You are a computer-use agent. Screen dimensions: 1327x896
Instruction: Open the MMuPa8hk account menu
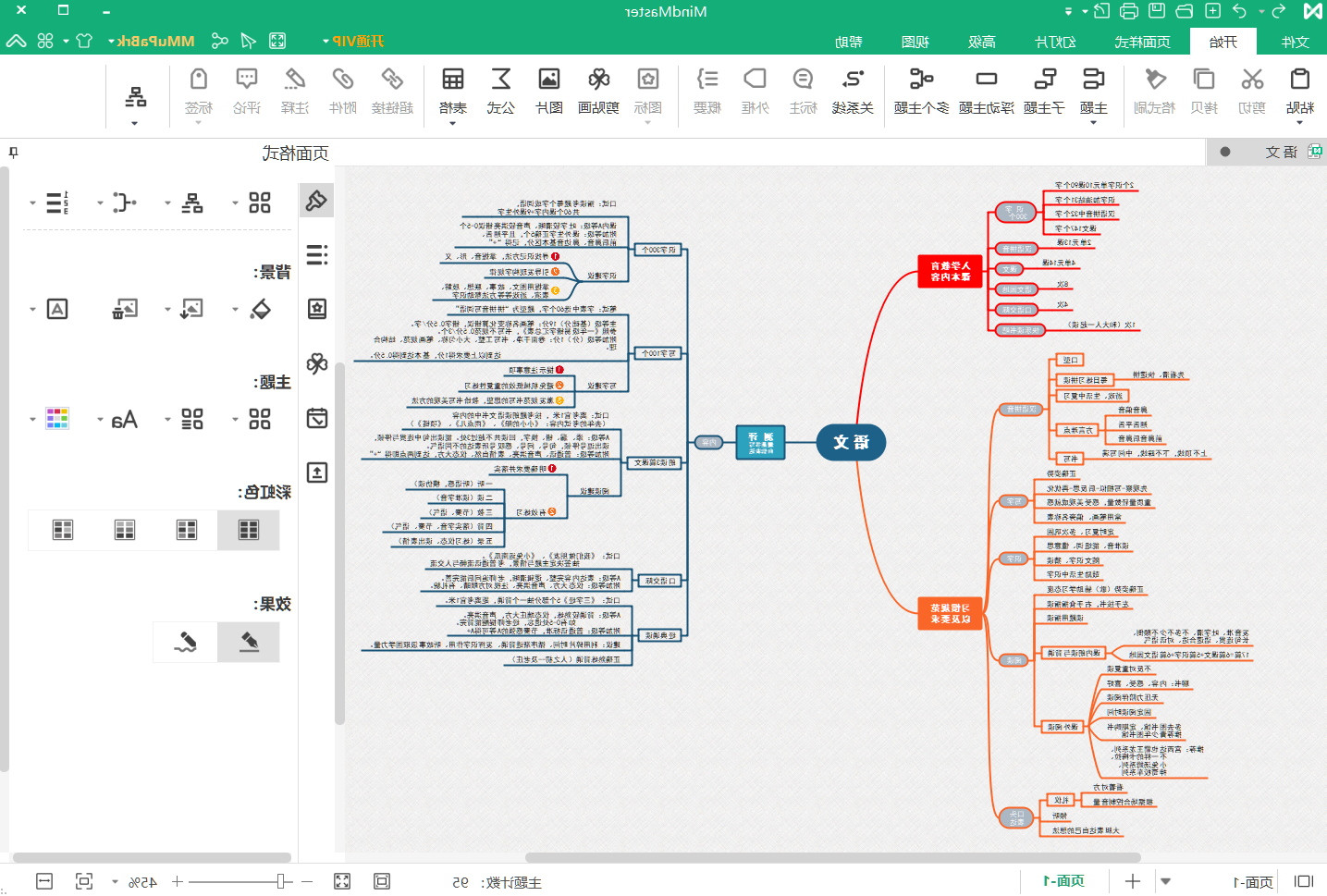[151, 41]
